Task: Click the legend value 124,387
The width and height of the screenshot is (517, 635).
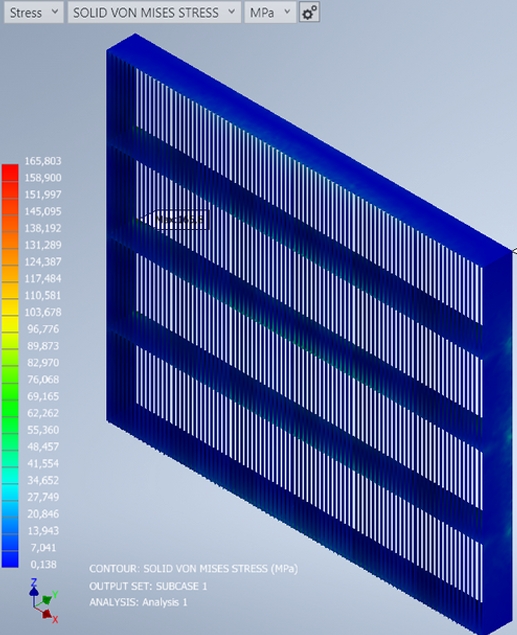Action: 43,262
